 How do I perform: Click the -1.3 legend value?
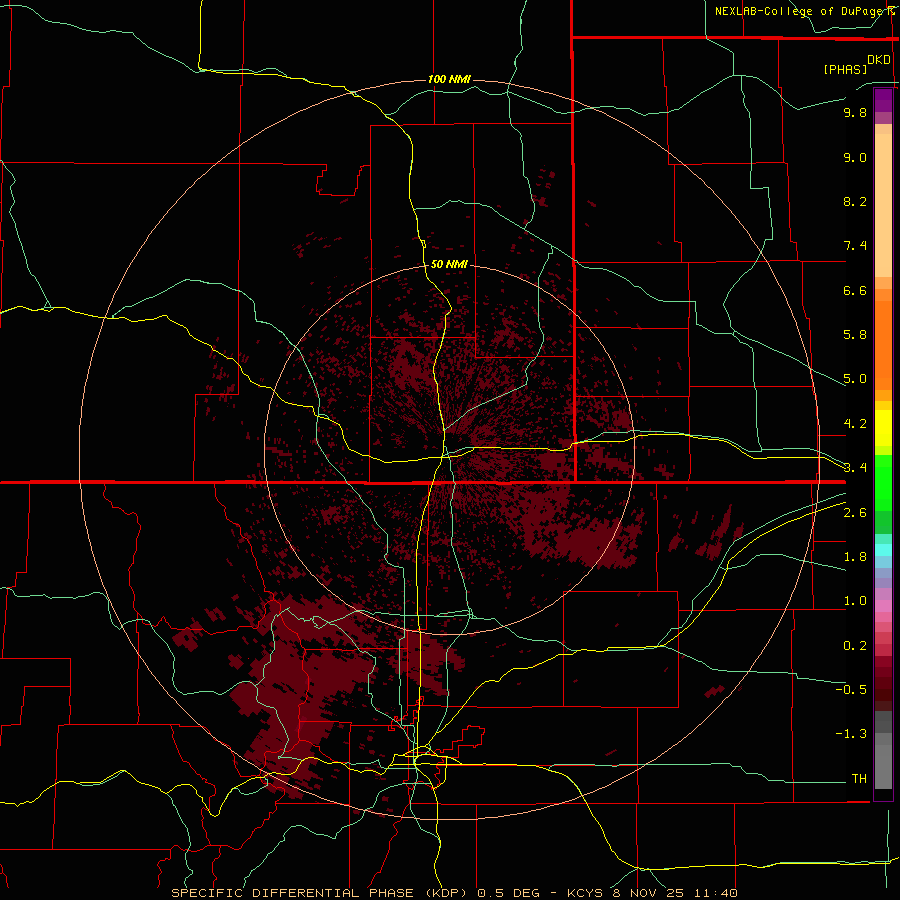point(851,734)
